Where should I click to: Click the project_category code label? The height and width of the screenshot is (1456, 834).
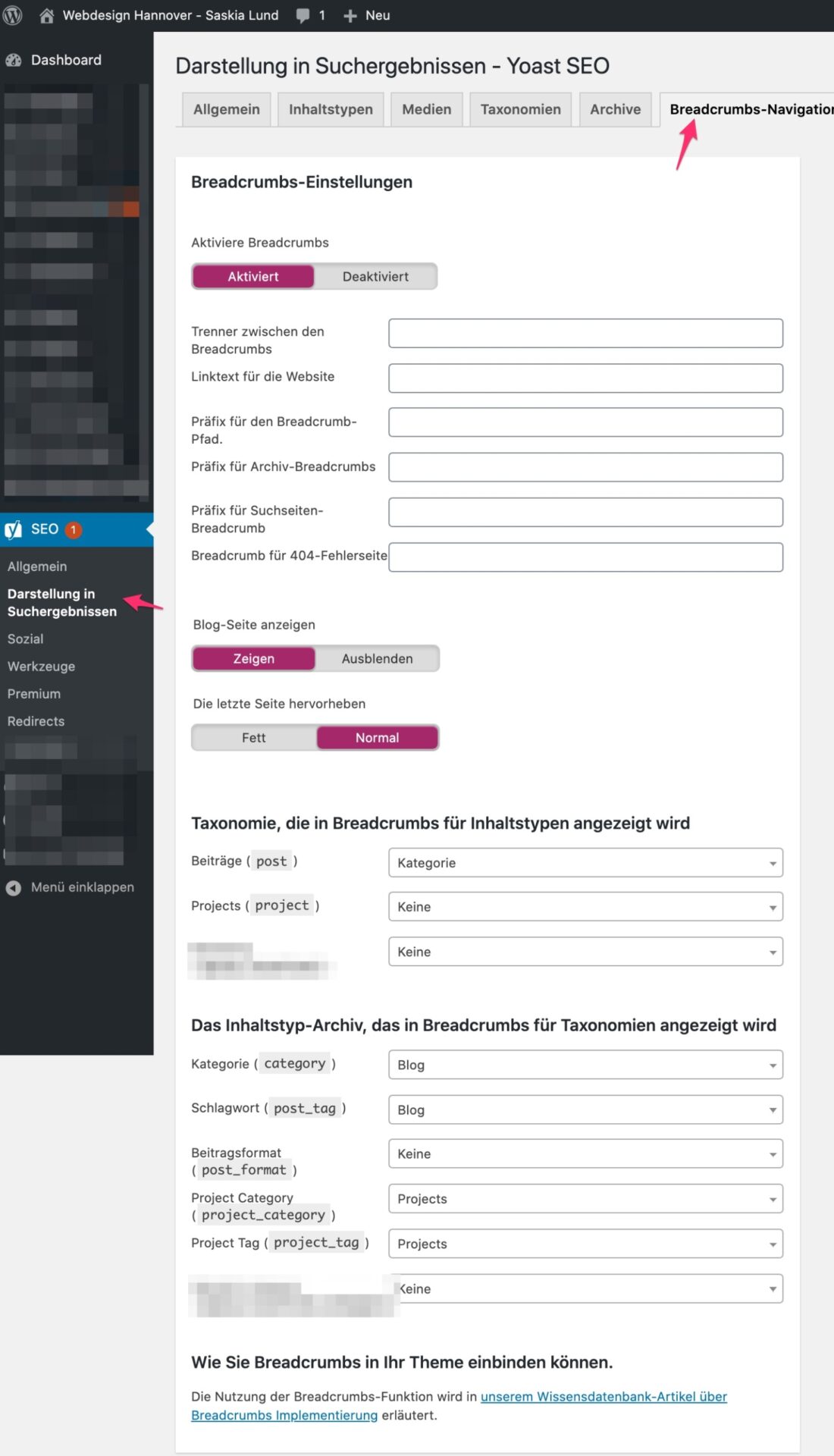[x=263, y=1215]
